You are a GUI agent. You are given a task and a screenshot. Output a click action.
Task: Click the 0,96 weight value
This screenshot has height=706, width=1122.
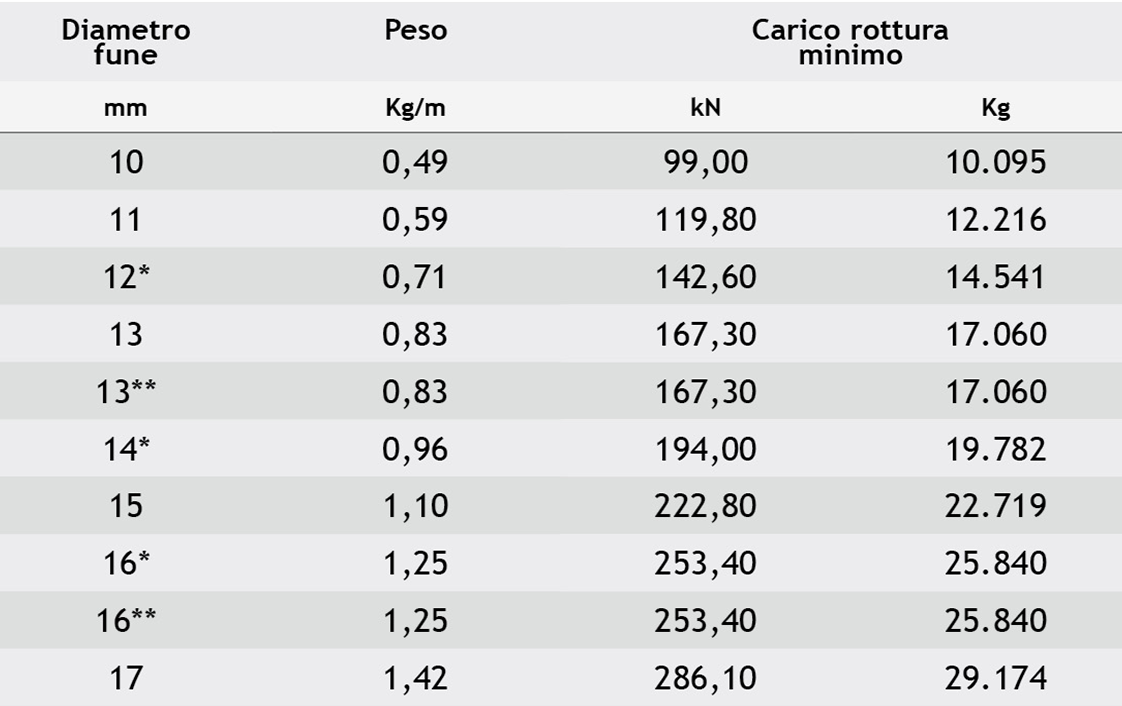click(416, 449)
